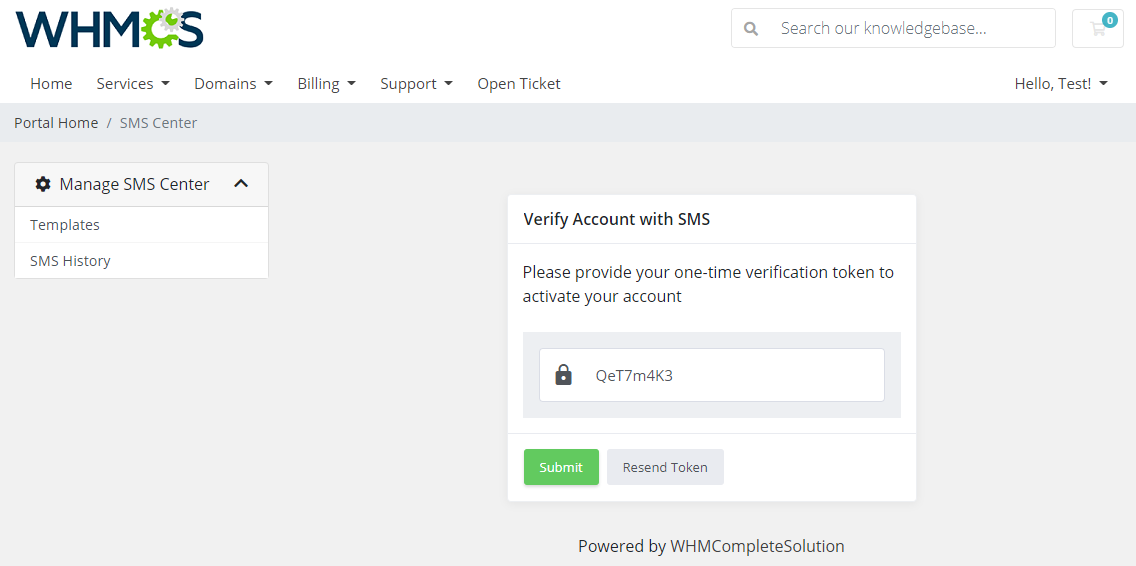Open the Hello, Test! account menu

click(1061, 84)
